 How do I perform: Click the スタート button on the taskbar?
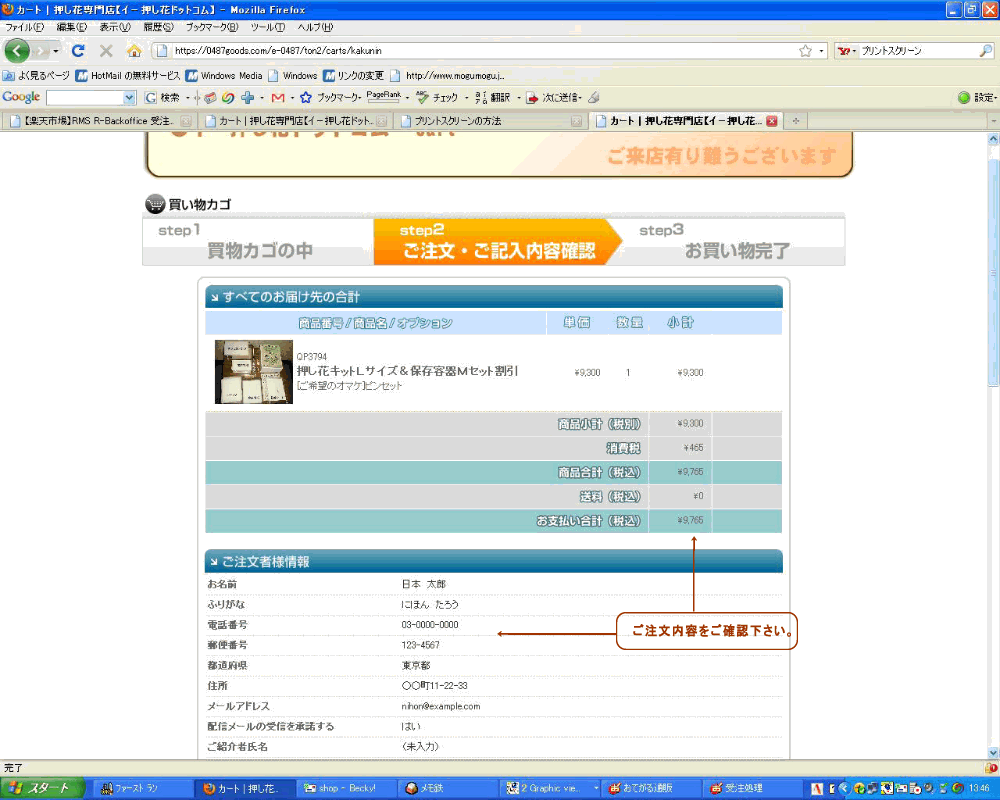tap(40, 788)
